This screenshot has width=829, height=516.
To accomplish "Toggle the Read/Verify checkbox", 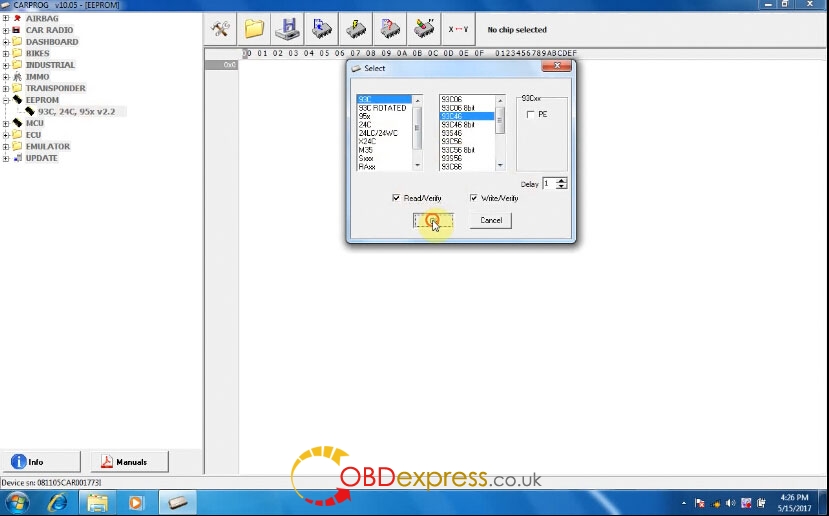I will 396,198.
